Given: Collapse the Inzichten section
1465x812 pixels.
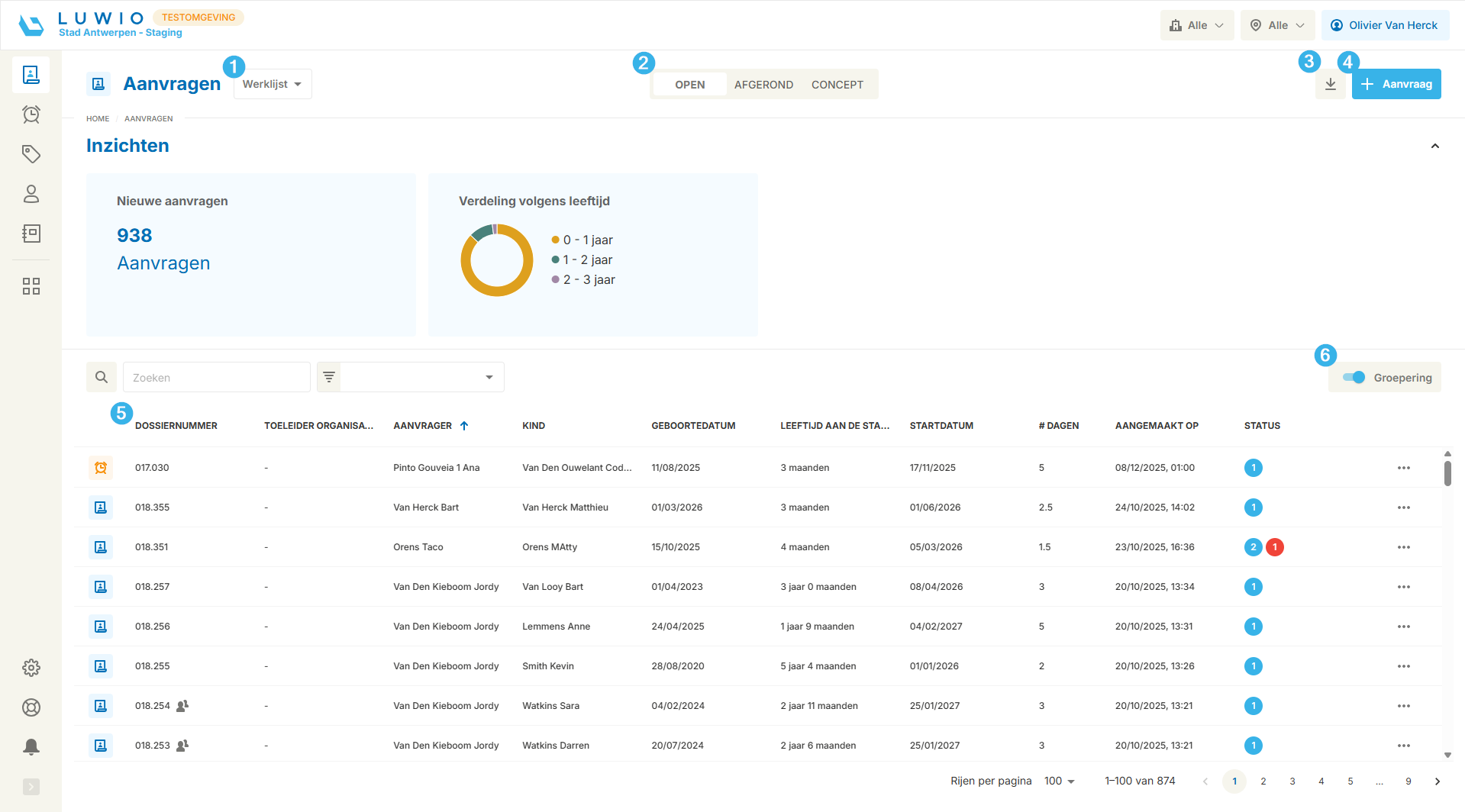Looking at the screenshot, I should (x=1434, y=146).
